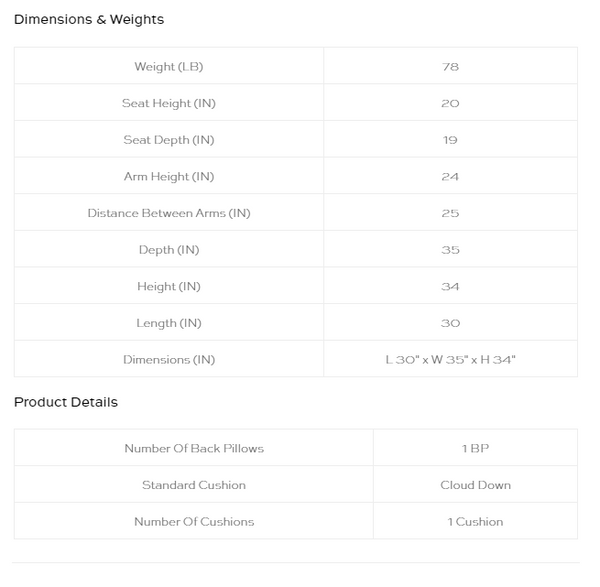Click the 1 BP value cell
The width and height of the screenshot is (600, 587).
click(x=476, y=448)
